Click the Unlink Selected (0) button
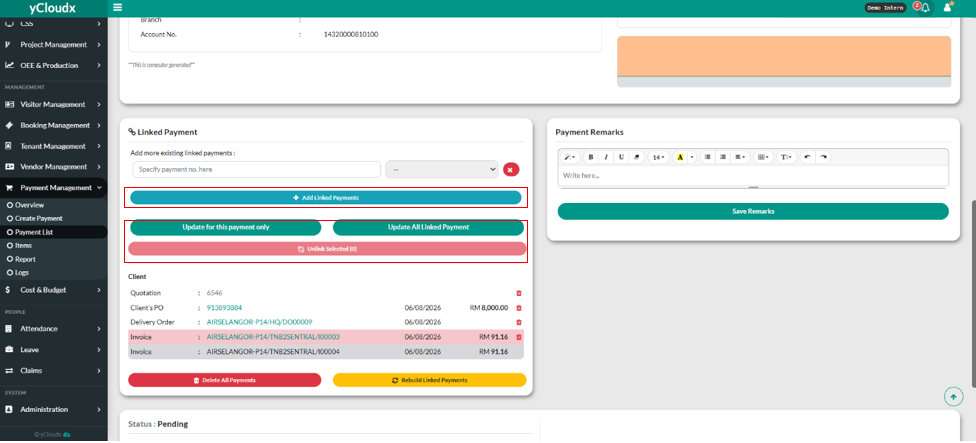 (x=327, y=249)
